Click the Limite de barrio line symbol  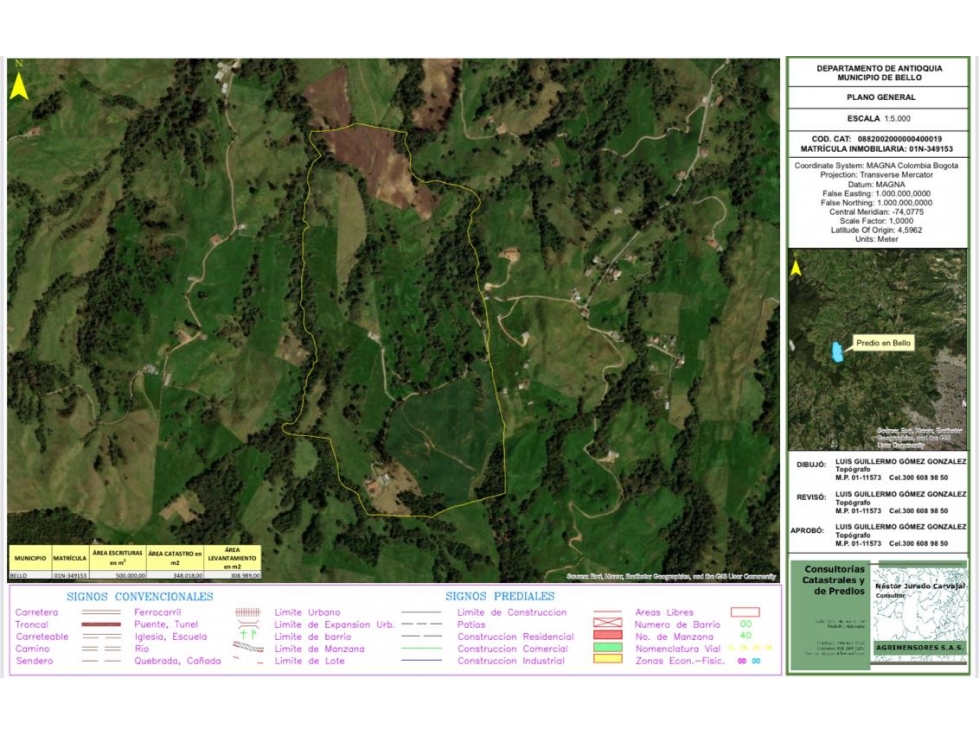(421, 637)
